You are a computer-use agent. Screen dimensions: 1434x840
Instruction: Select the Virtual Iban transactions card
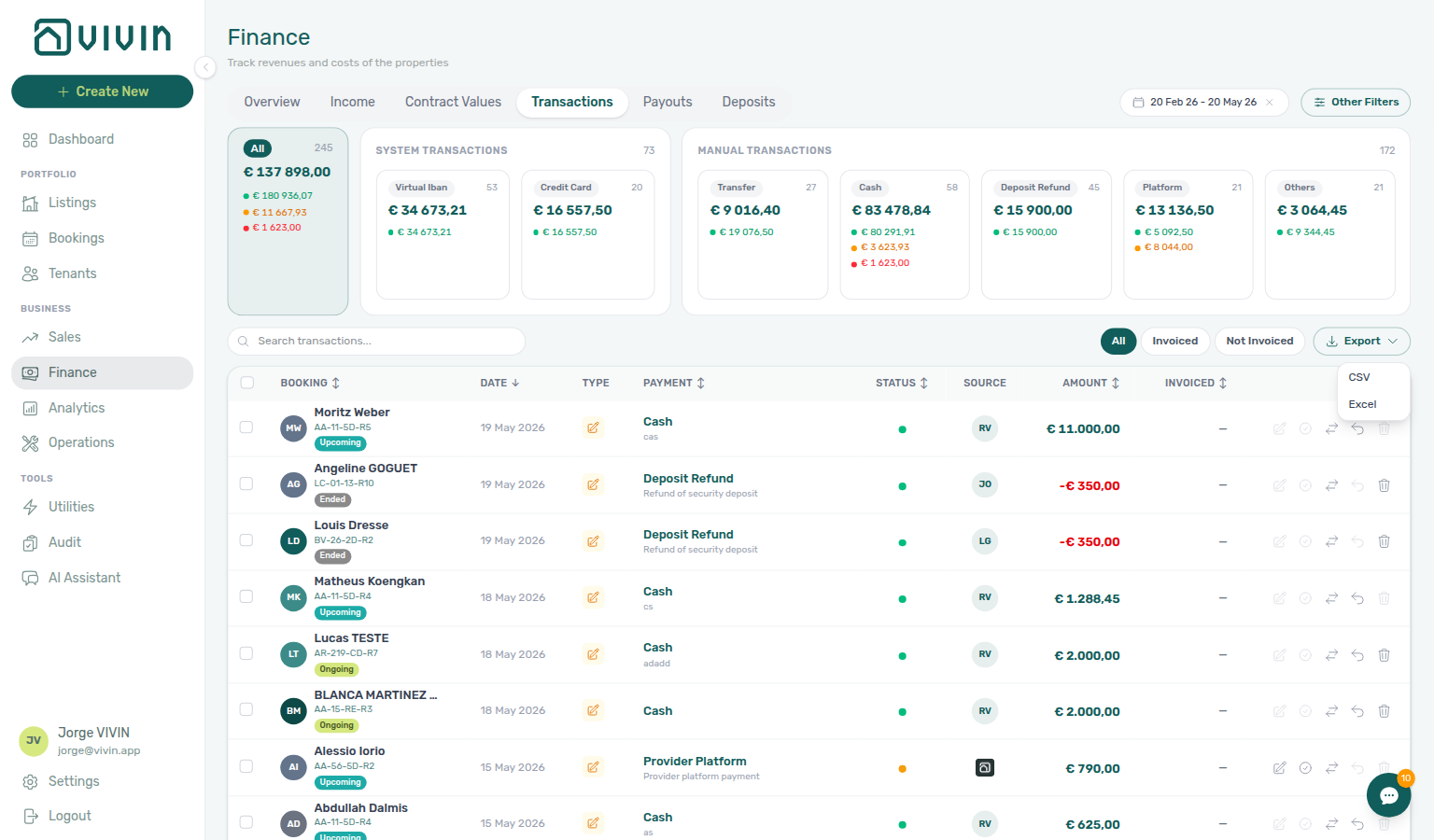tap(443, 234)
